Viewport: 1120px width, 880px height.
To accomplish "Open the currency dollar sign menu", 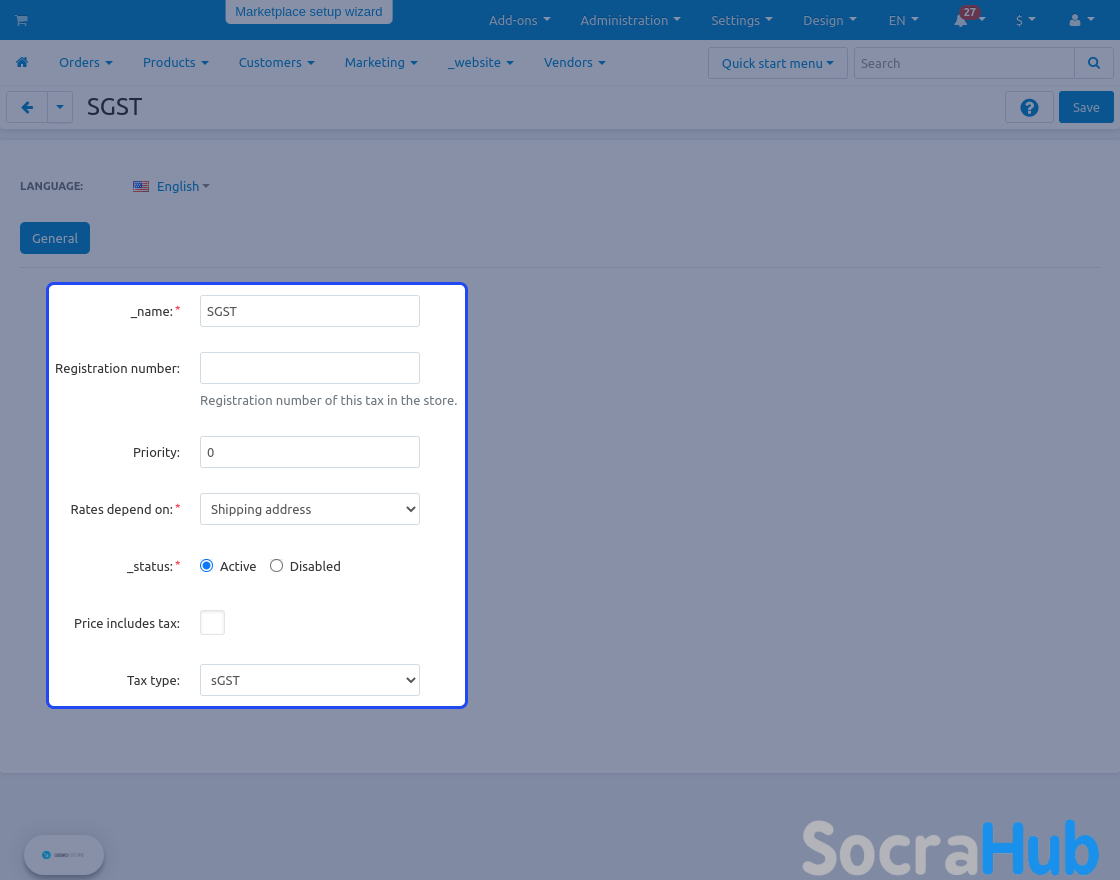I will tap(1025, 20).
